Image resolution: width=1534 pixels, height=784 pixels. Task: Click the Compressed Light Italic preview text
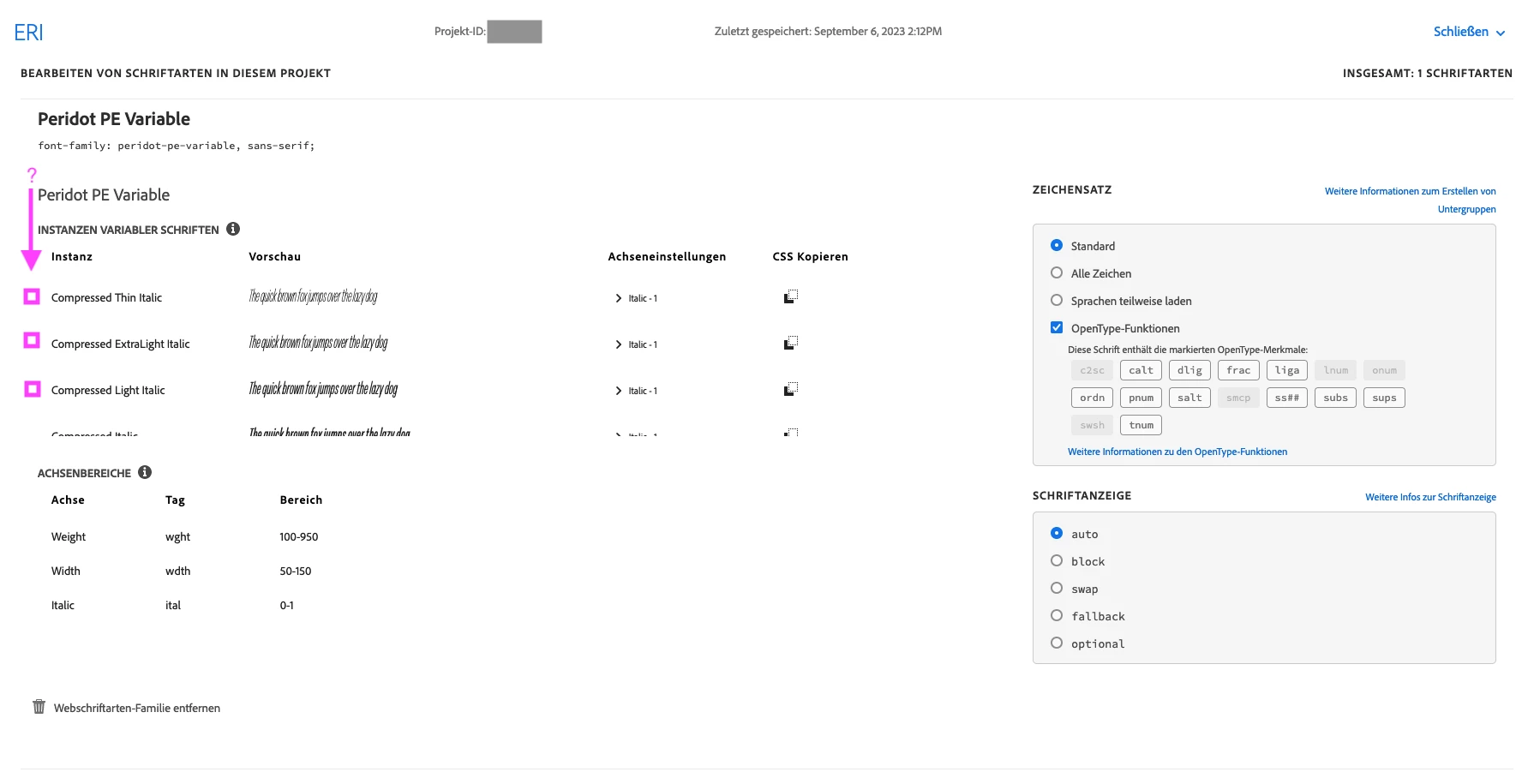click(323, 389)
